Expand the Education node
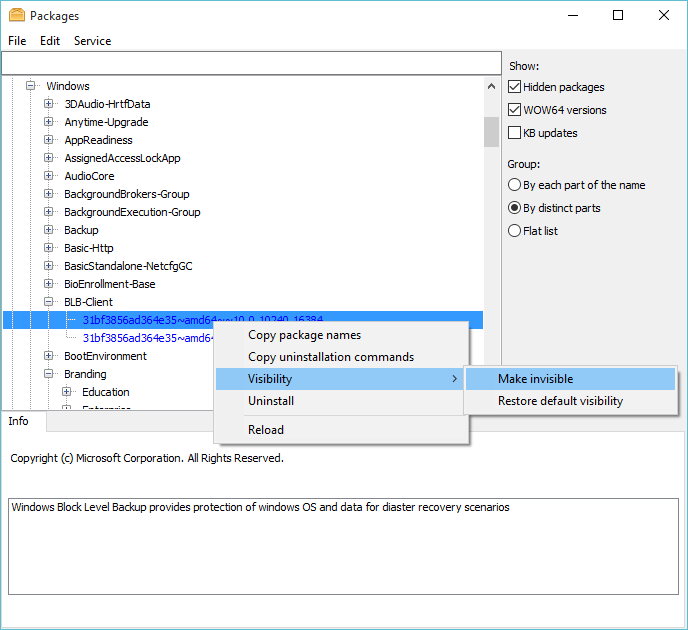688x630 pixels. coord(66,391)
